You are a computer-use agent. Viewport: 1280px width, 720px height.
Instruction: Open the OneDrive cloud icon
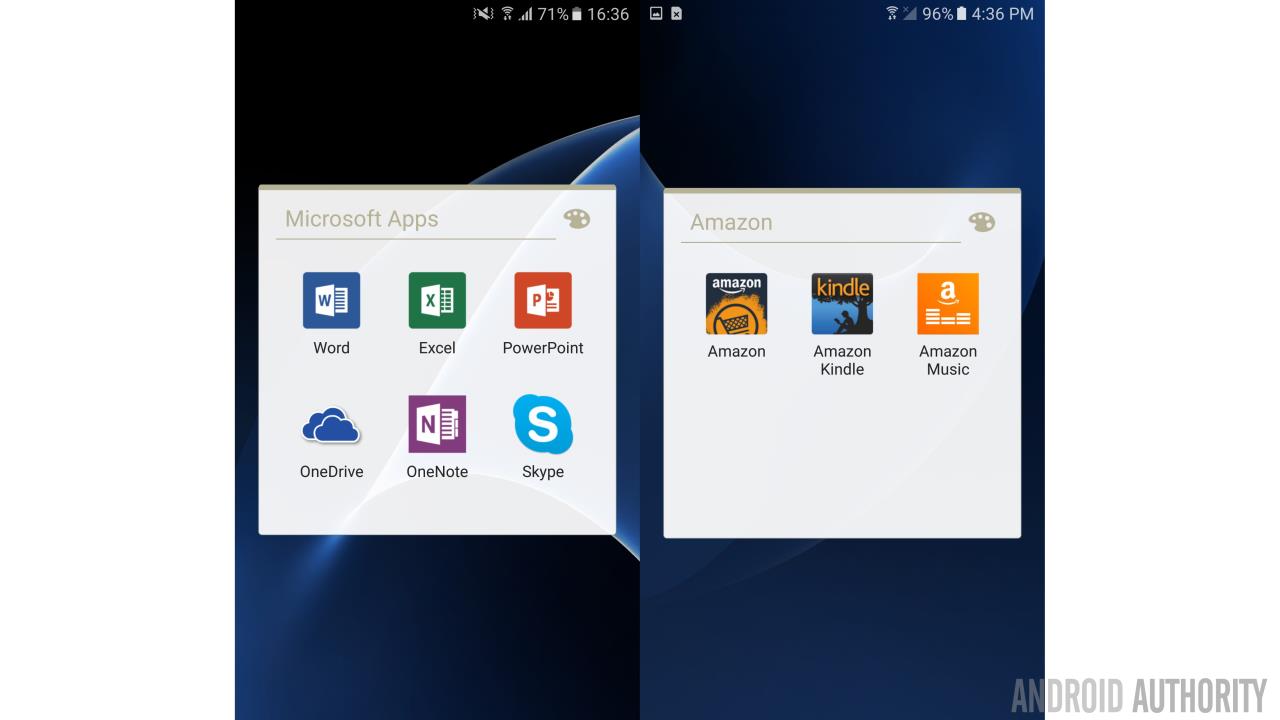click(x=331, y=425)
